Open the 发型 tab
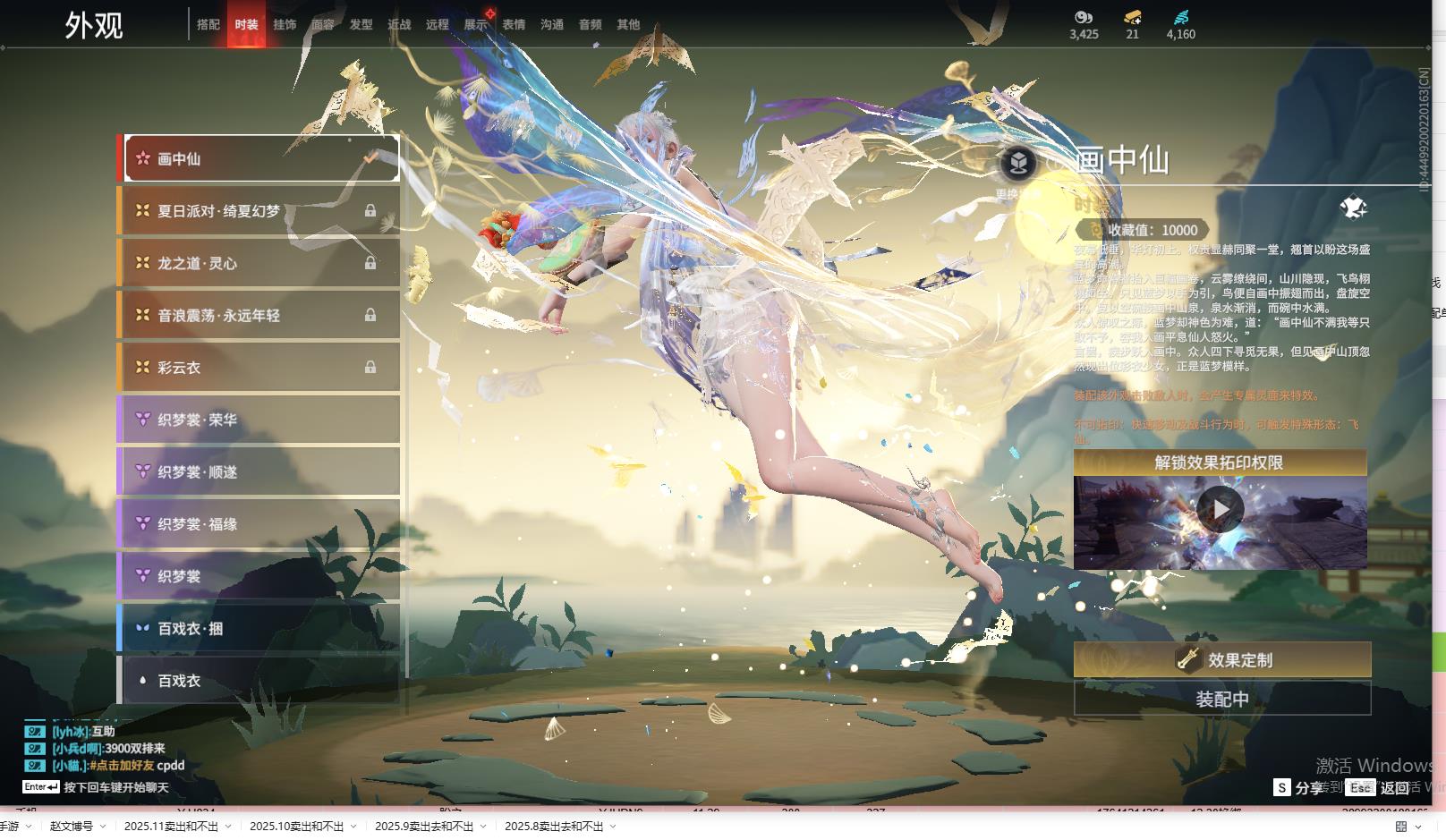Screen dimensions: 1446x840 [x=361, y=24]
